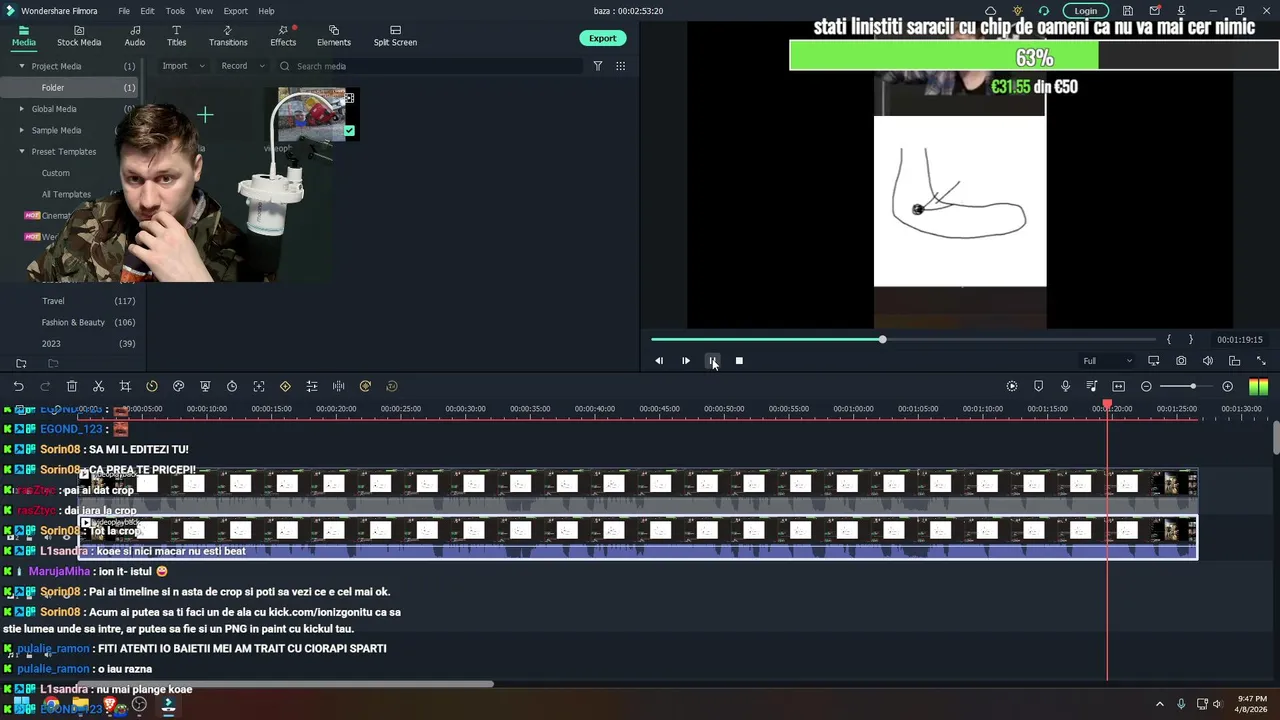Switch to the Effects tab
This screenshot has width=1280, height=720.
click(x=283, y=36)
